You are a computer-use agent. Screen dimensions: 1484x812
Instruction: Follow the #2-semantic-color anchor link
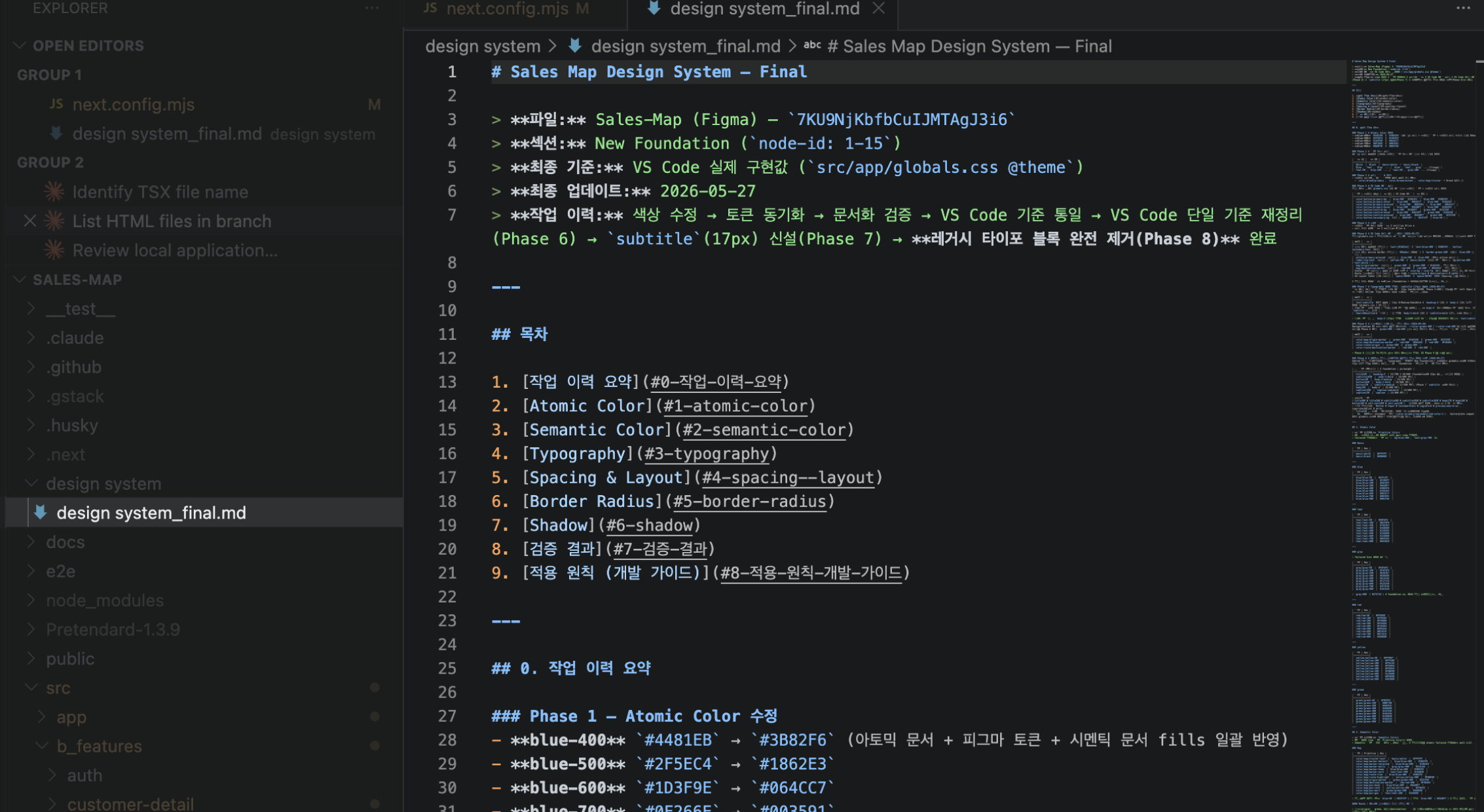click(764, 430)
